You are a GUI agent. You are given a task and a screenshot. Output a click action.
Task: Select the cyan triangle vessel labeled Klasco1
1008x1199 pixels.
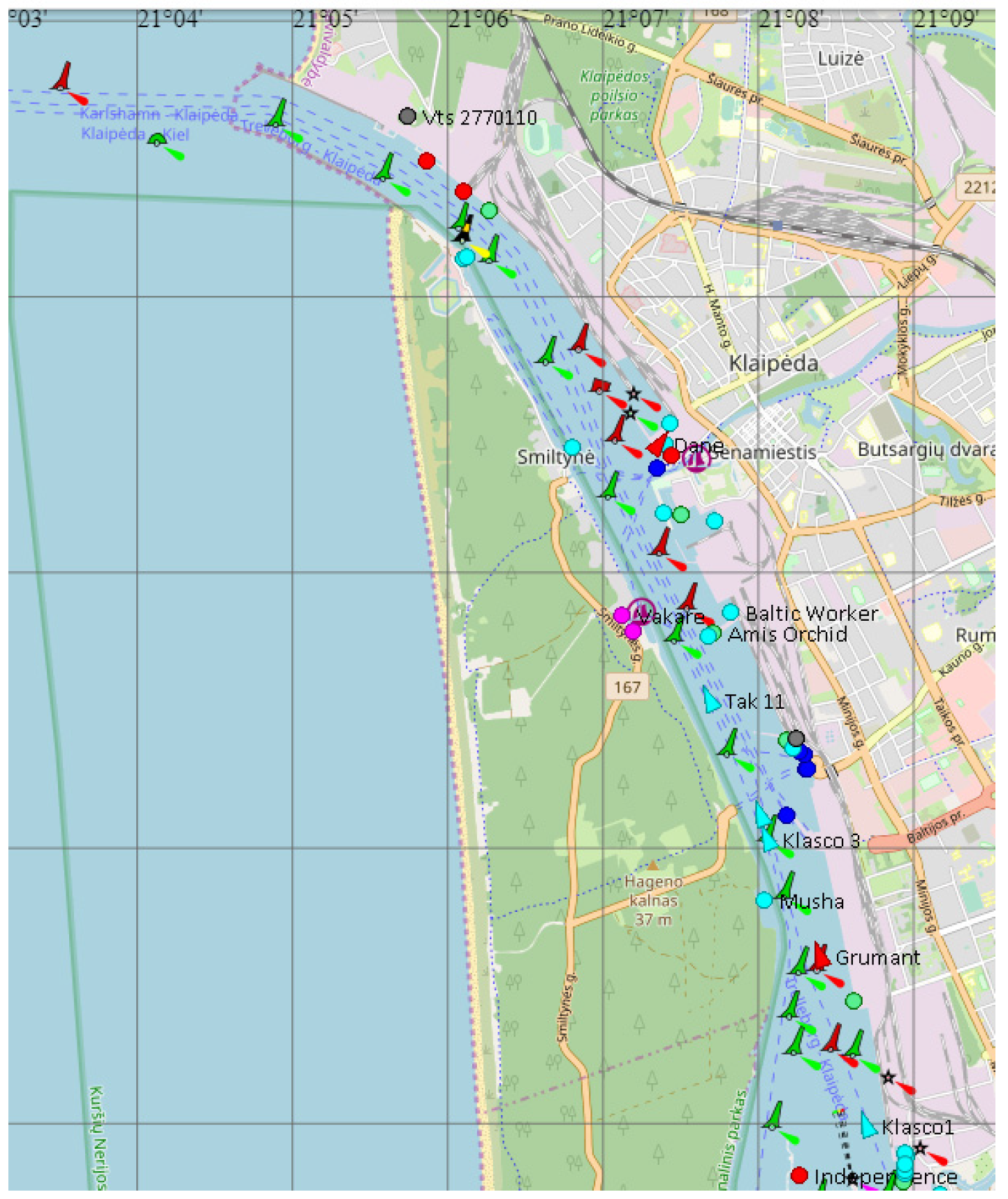point(868,1124)
